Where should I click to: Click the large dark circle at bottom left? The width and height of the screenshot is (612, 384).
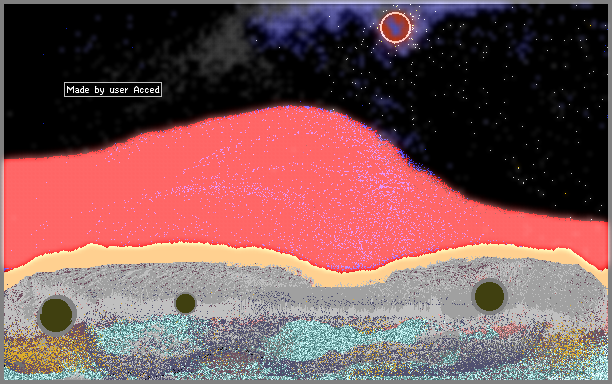pos(56,315)
